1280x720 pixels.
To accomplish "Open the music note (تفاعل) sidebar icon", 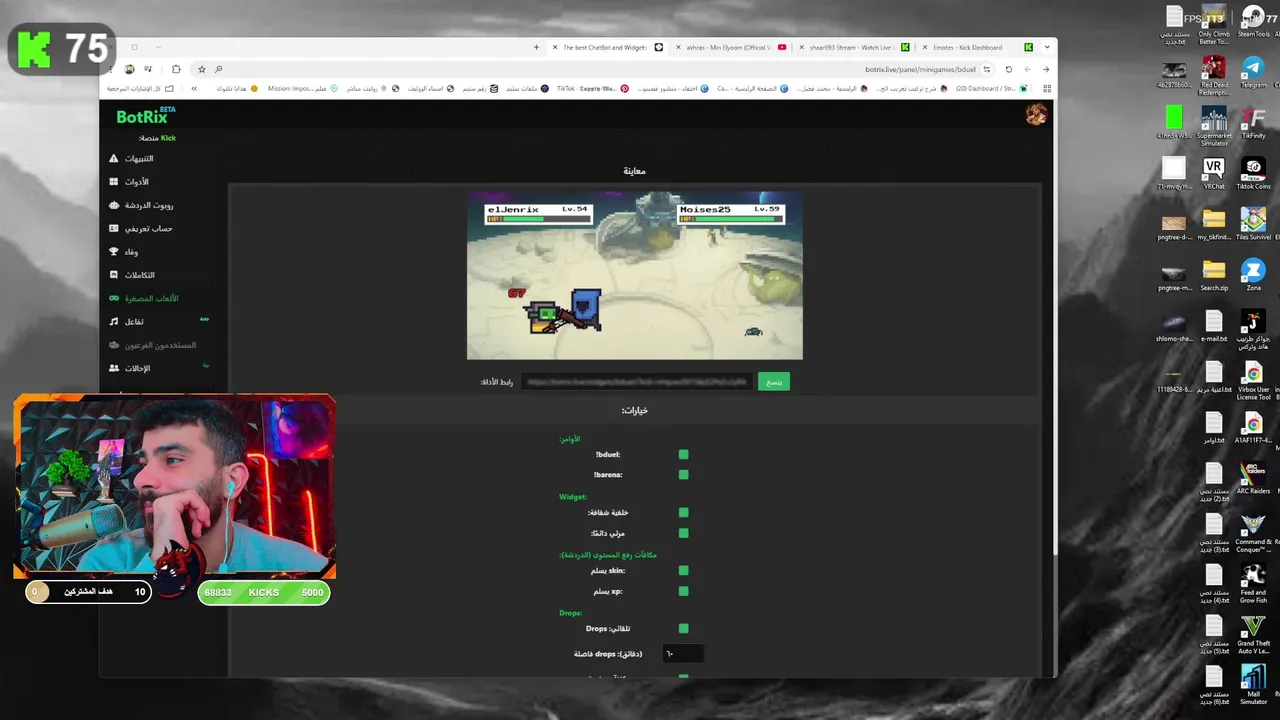I will tap(114, 321).
